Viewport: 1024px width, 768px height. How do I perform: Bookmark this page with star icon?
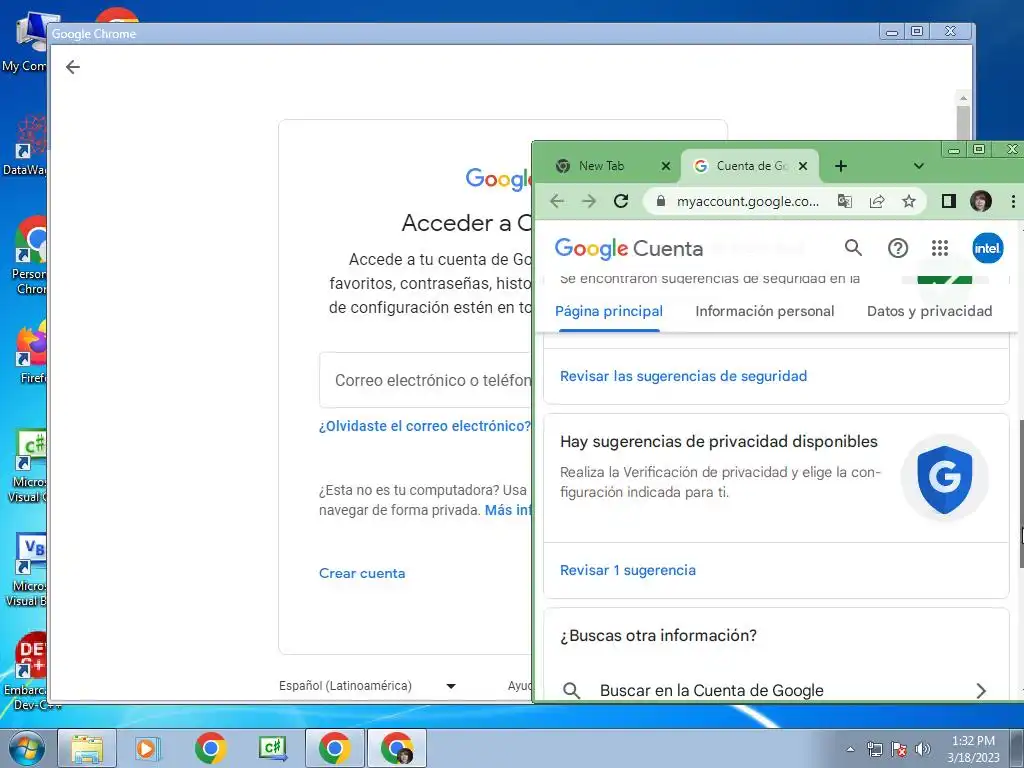[908, 201]
